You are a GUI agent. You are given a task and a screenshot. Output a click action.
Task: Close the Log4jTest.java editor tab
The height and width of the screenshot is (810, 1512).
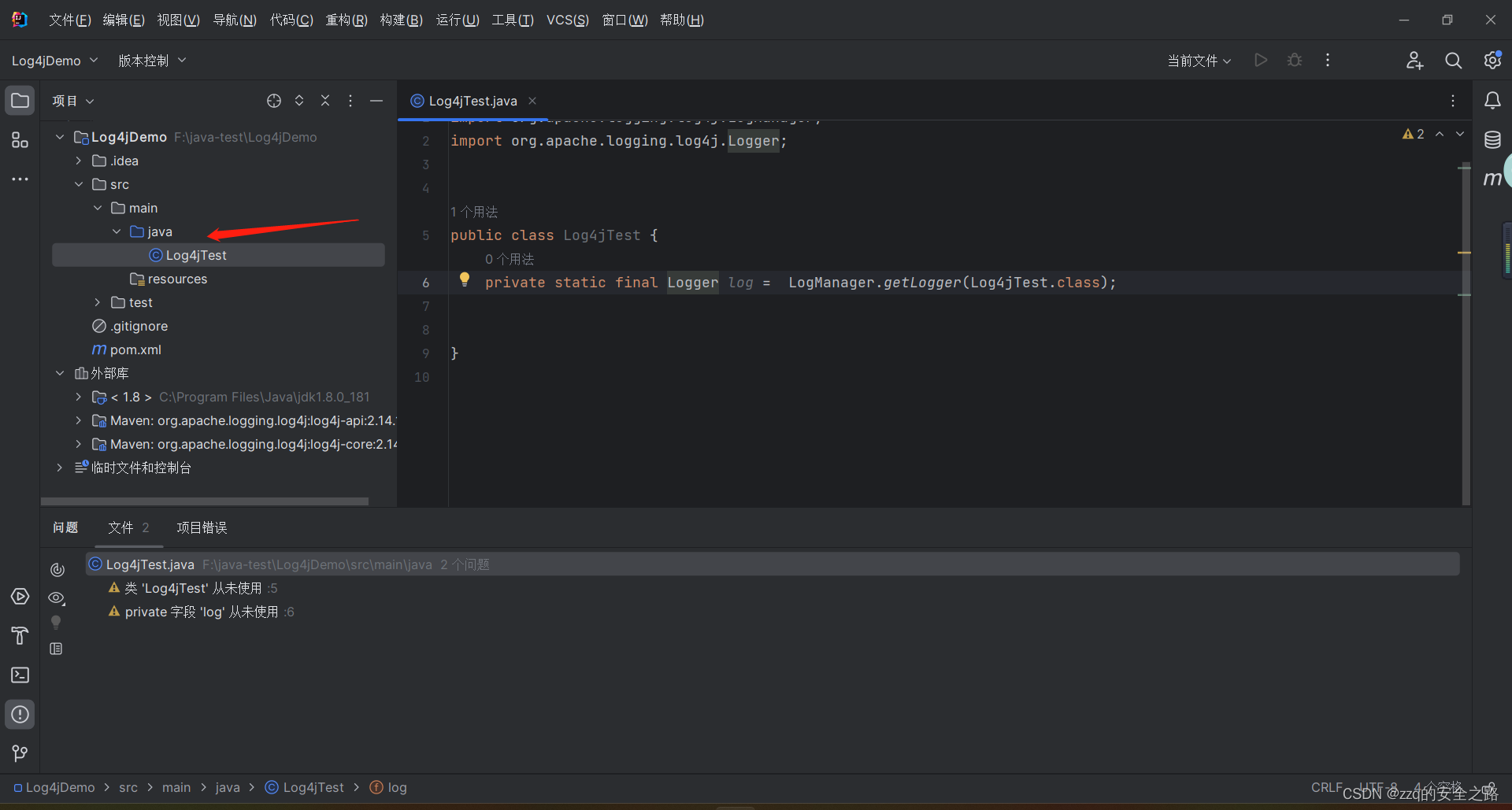click(x=532, y=101)
